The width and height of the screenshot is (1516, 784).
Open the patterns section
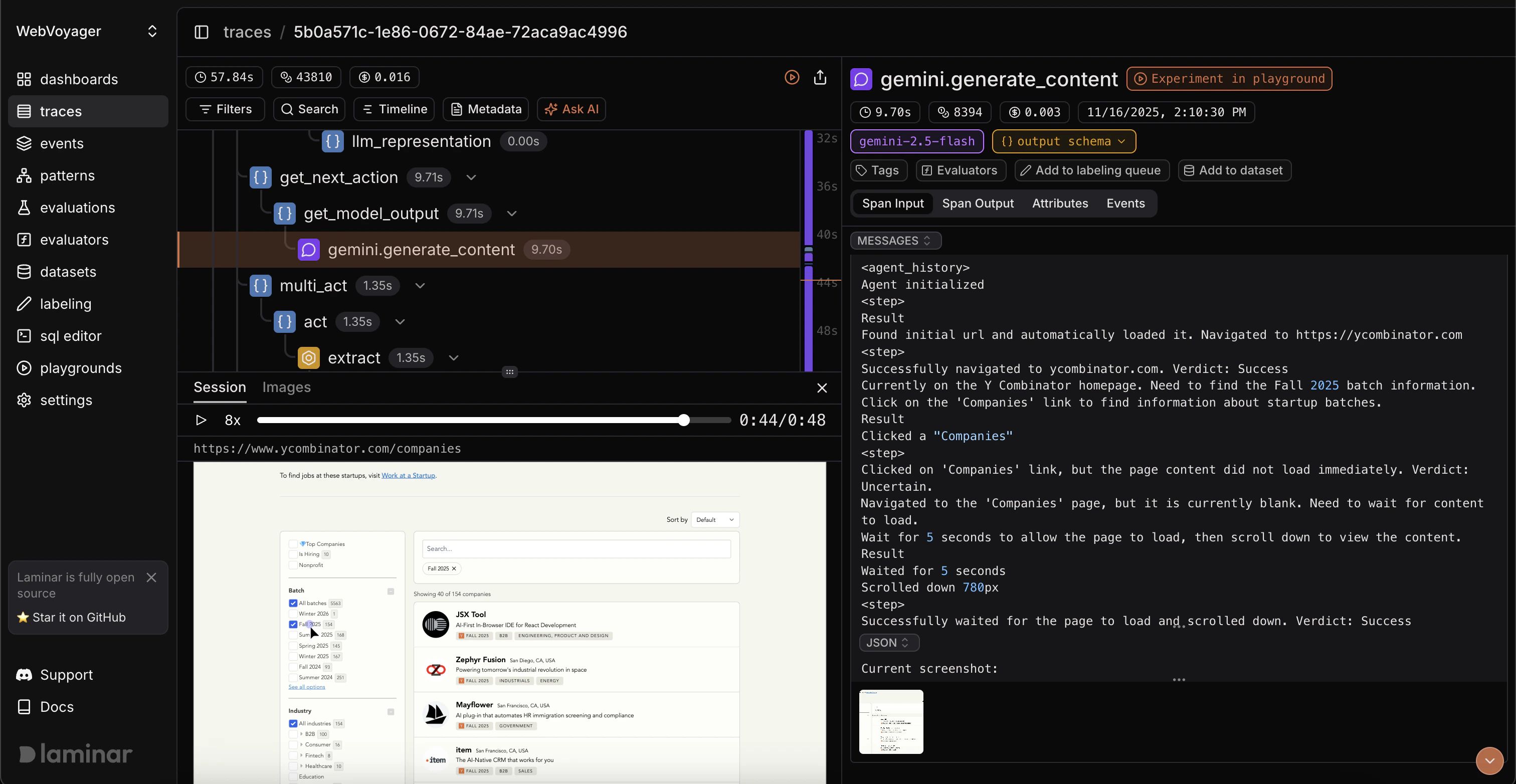pos(67,175)
